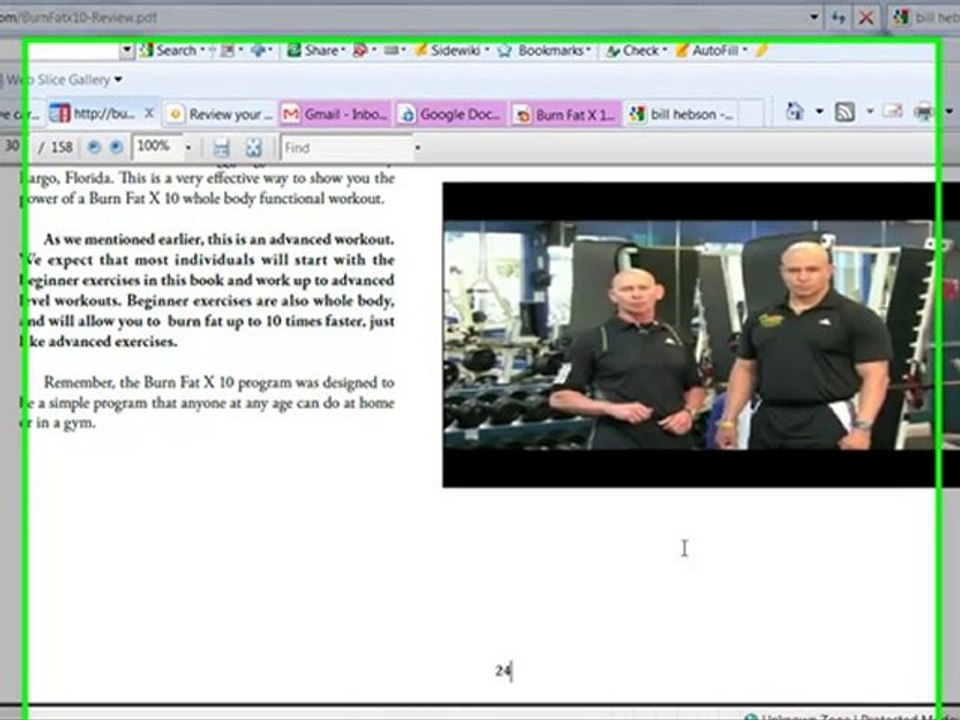960x720 pixels.
Task: Go to previous PDF page arrow
Action: [x=94, y=147]
